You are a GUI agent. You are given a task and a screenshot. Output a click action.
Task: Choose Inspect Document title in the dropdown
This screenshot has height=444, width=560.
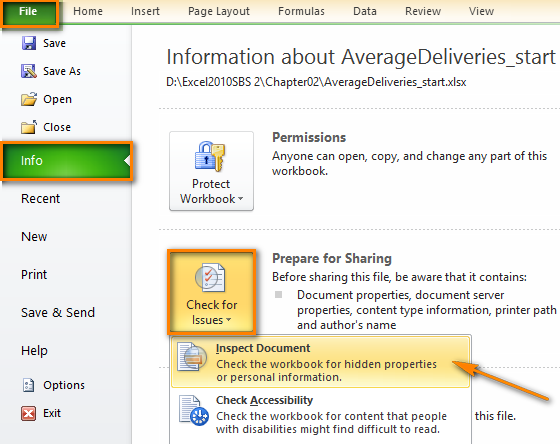coord(263,348)
